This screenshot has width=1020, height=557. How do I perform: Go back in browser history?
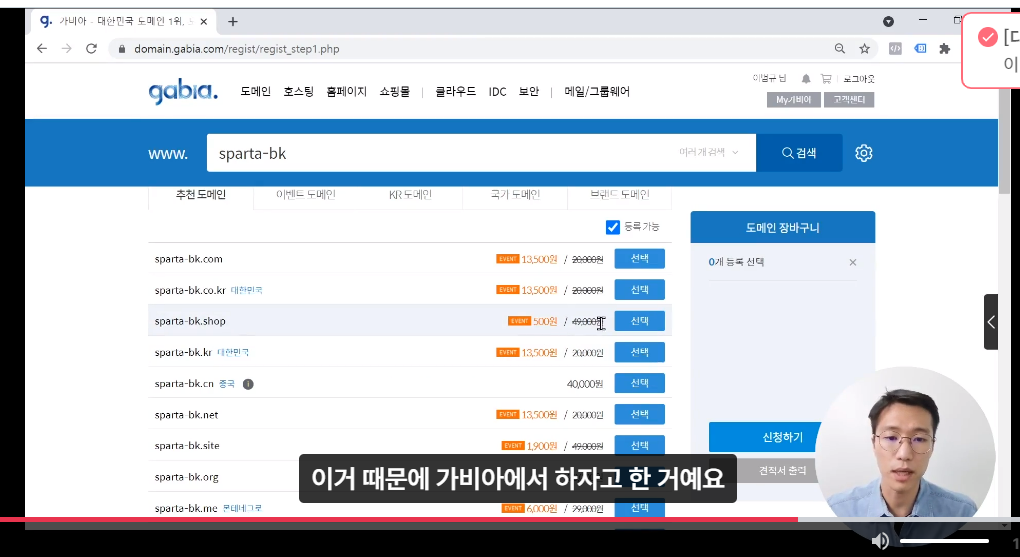pos(42,49)
